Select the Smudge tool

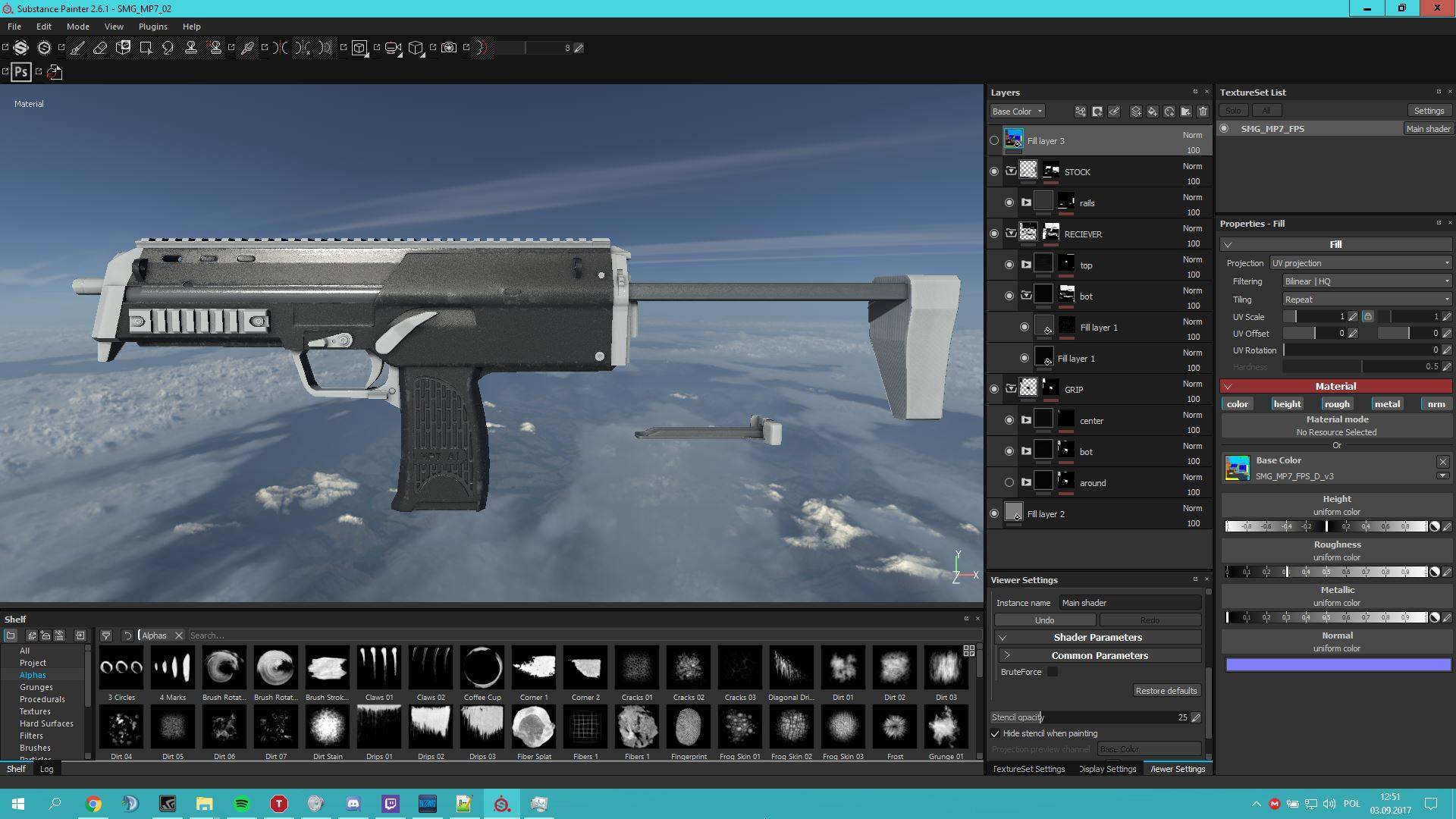168,48
